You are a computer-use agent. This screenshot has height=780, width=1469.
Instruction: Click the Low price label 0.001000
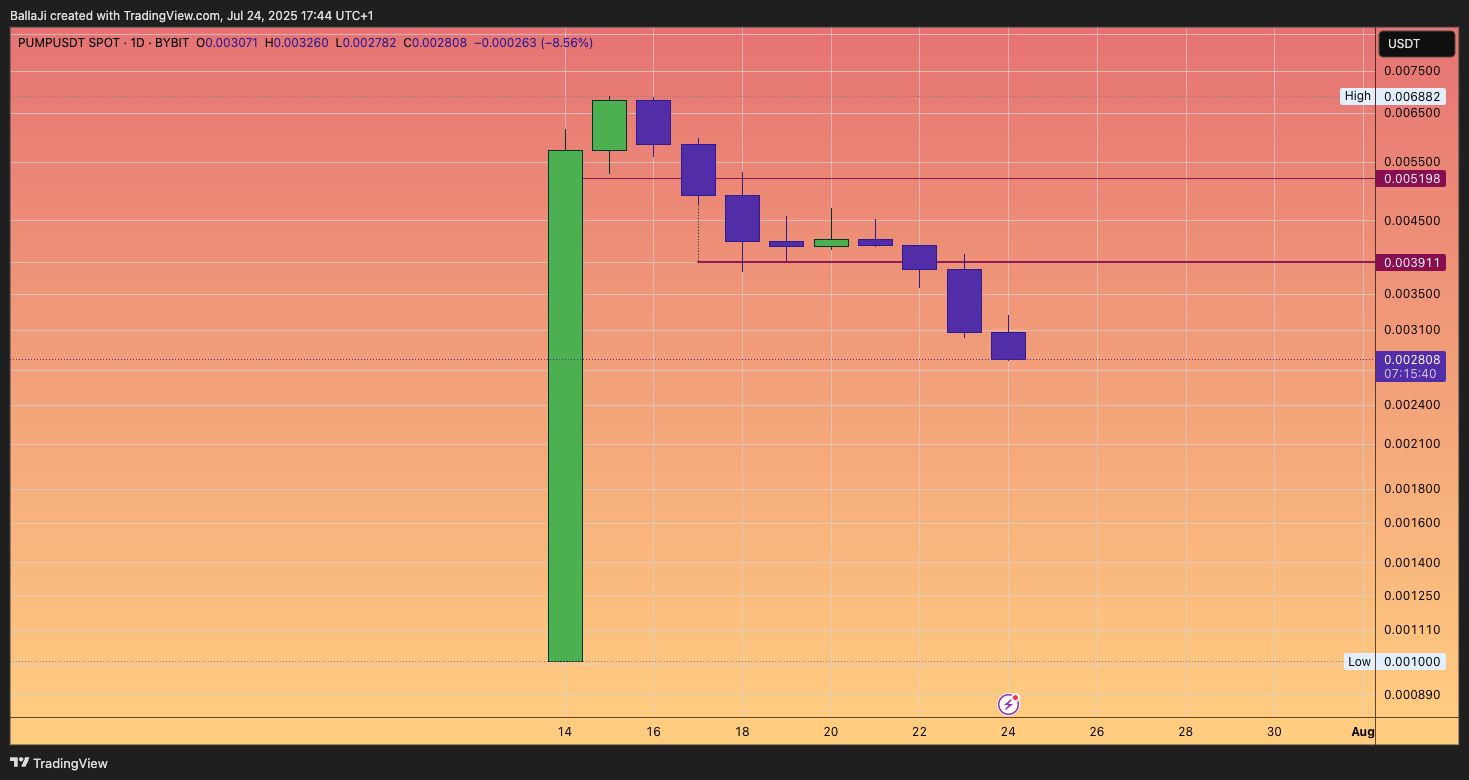pyautogui.click(x=1412, y=662)
